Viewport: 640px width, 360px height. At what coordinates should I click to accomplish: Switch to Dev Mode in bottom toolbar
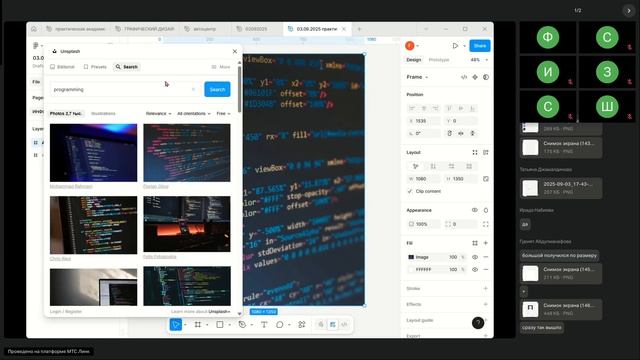tap(344, 324)
